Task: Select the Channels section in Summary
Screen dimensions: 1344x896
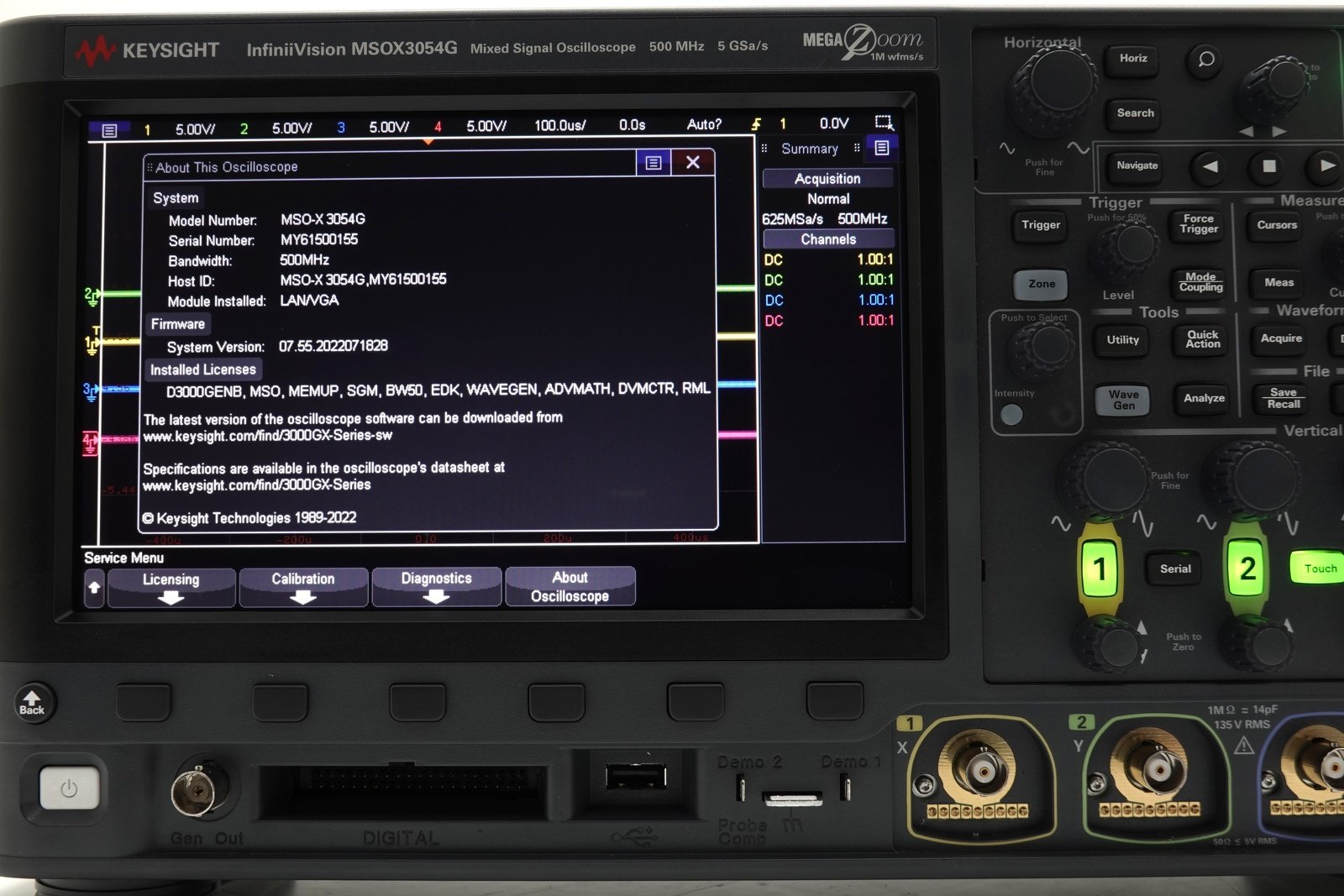Action: (828, 239)
